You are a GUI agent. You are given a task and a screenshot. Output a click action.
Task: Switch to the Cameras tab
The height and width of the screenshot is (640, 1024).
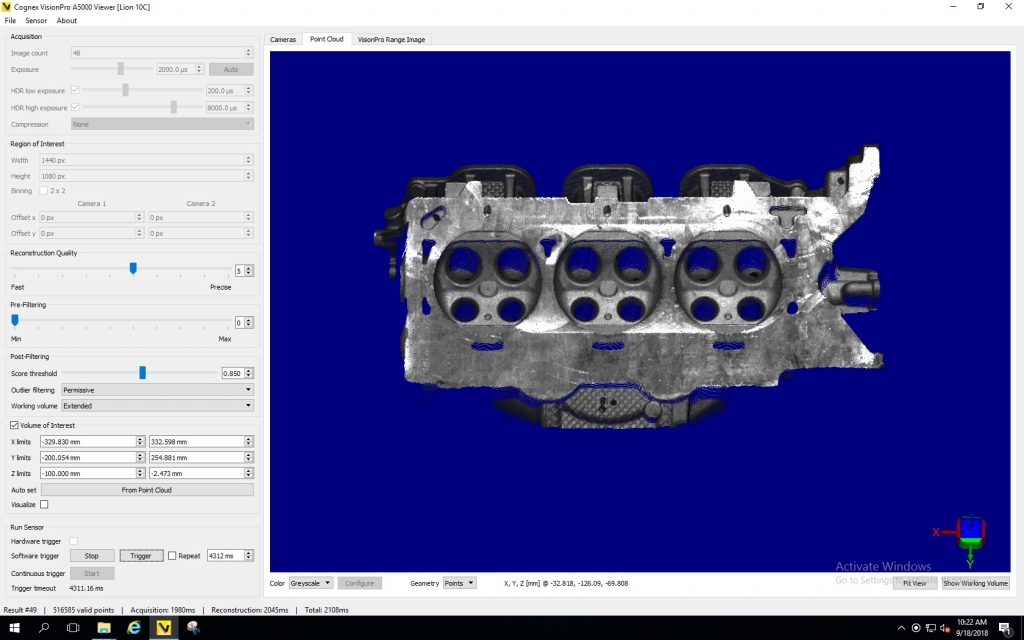(x=283, y=39)
